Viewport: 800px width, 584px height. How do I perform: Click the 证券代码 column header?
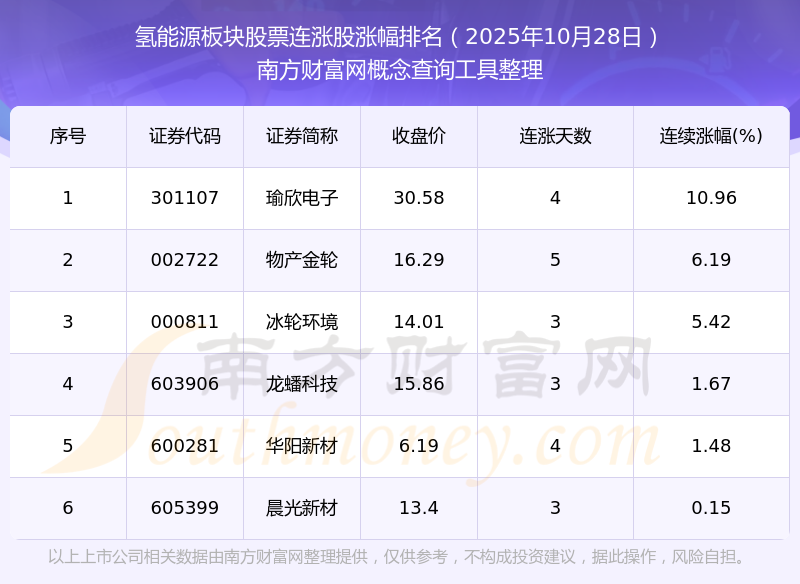[x=185, y=136]
